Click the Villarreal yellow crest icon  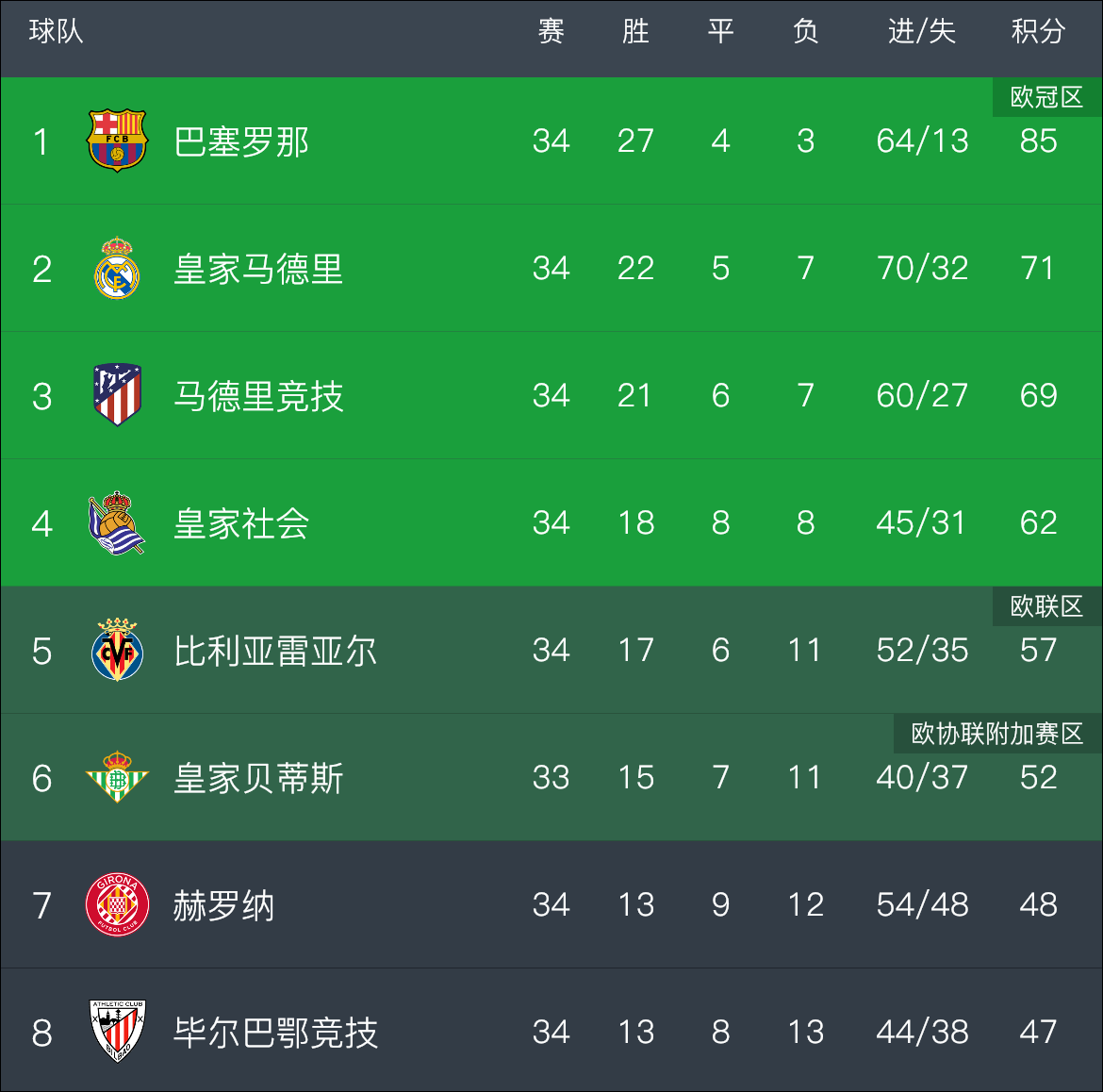click(117, 650)
